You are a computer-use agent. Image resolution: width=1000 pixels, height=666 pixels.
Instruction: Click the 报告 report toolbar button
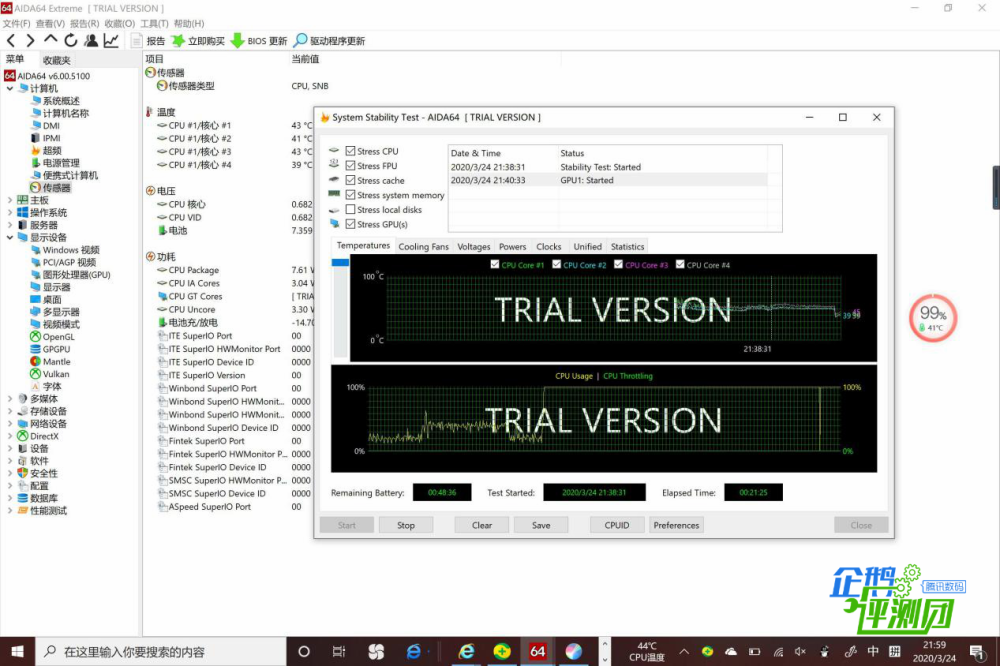[x=148, y=41]
